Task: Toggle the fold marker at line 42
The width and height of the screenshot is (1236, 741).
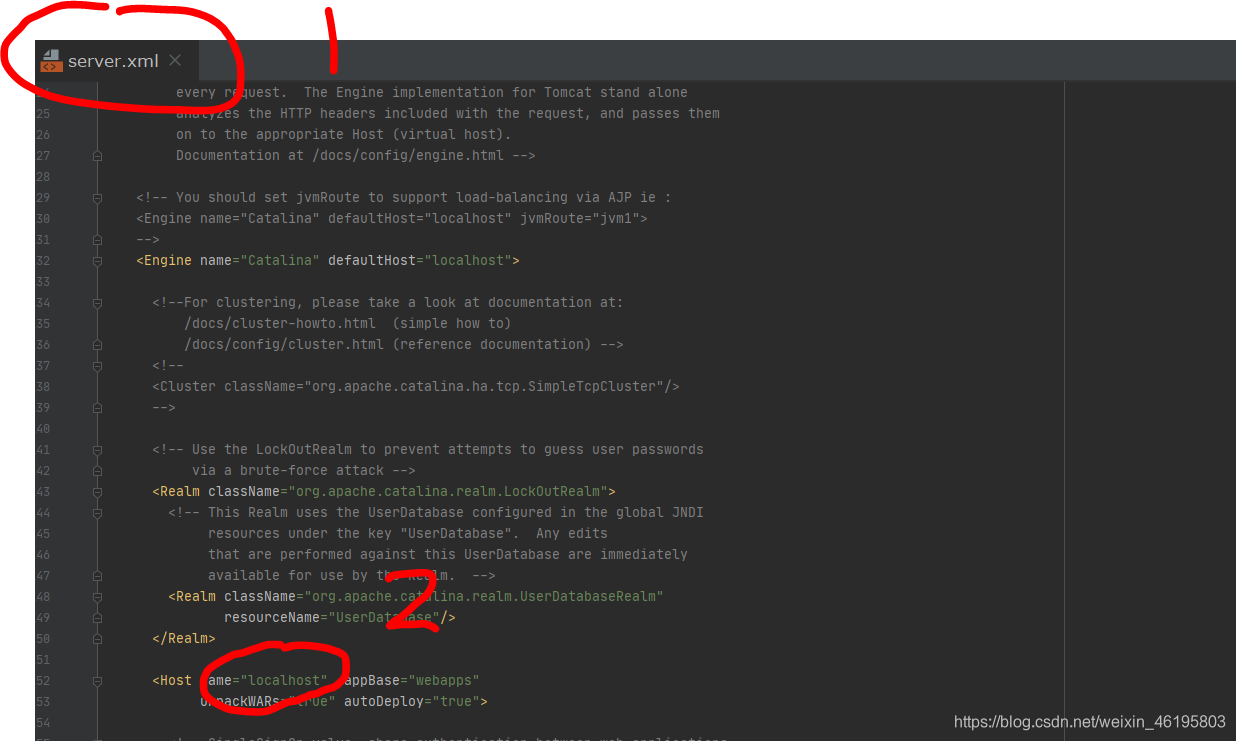Action: (x=97, y=470)
